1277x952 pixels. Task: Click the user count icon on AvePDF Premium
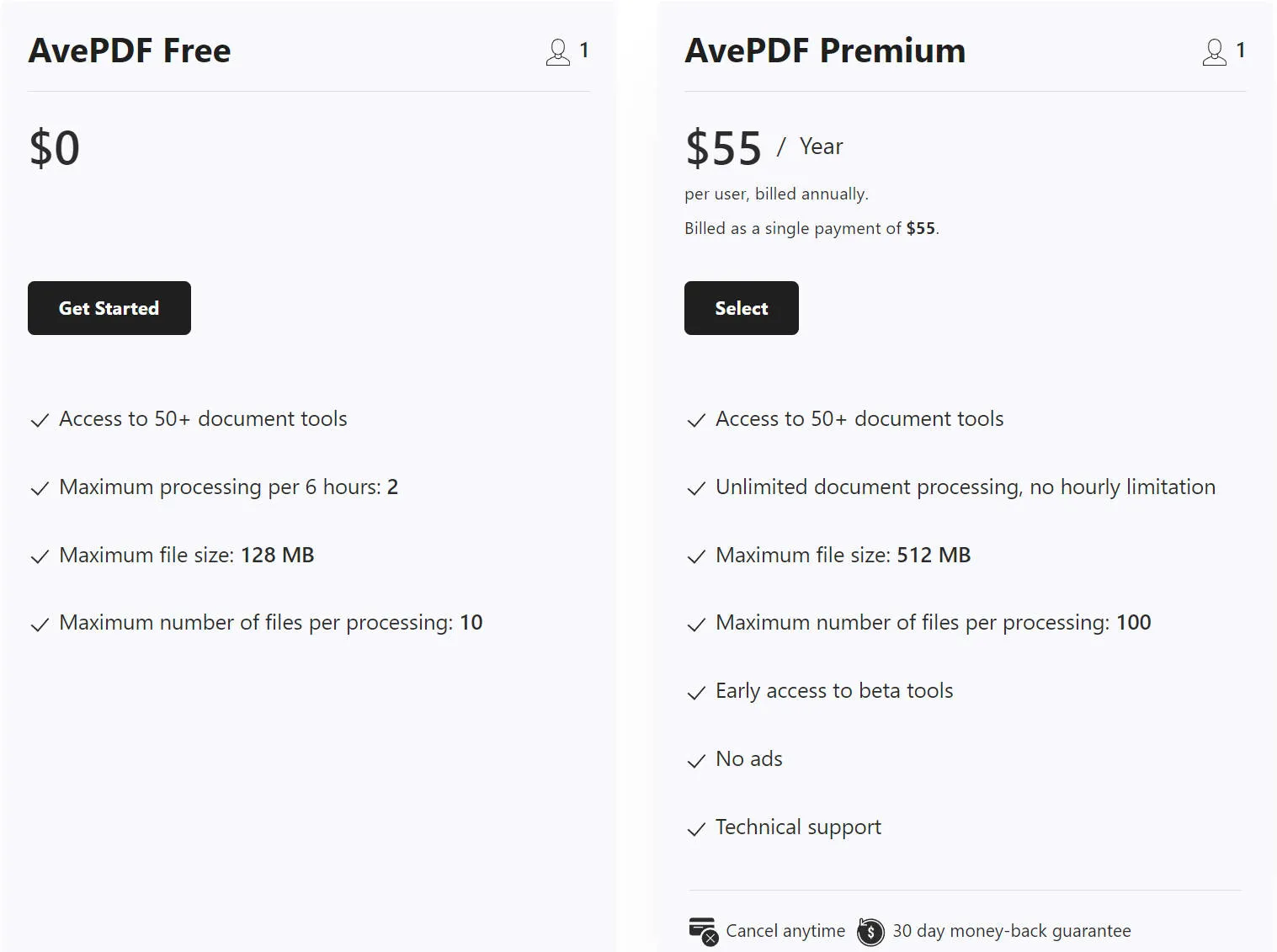click(x=1214, y=51)
